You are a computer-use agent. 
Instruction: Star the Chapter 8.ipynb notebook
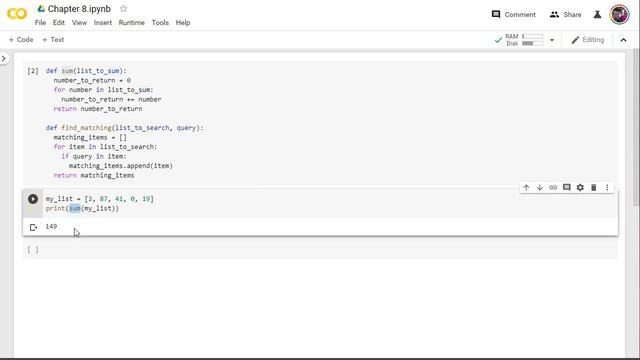click(123, 9)
